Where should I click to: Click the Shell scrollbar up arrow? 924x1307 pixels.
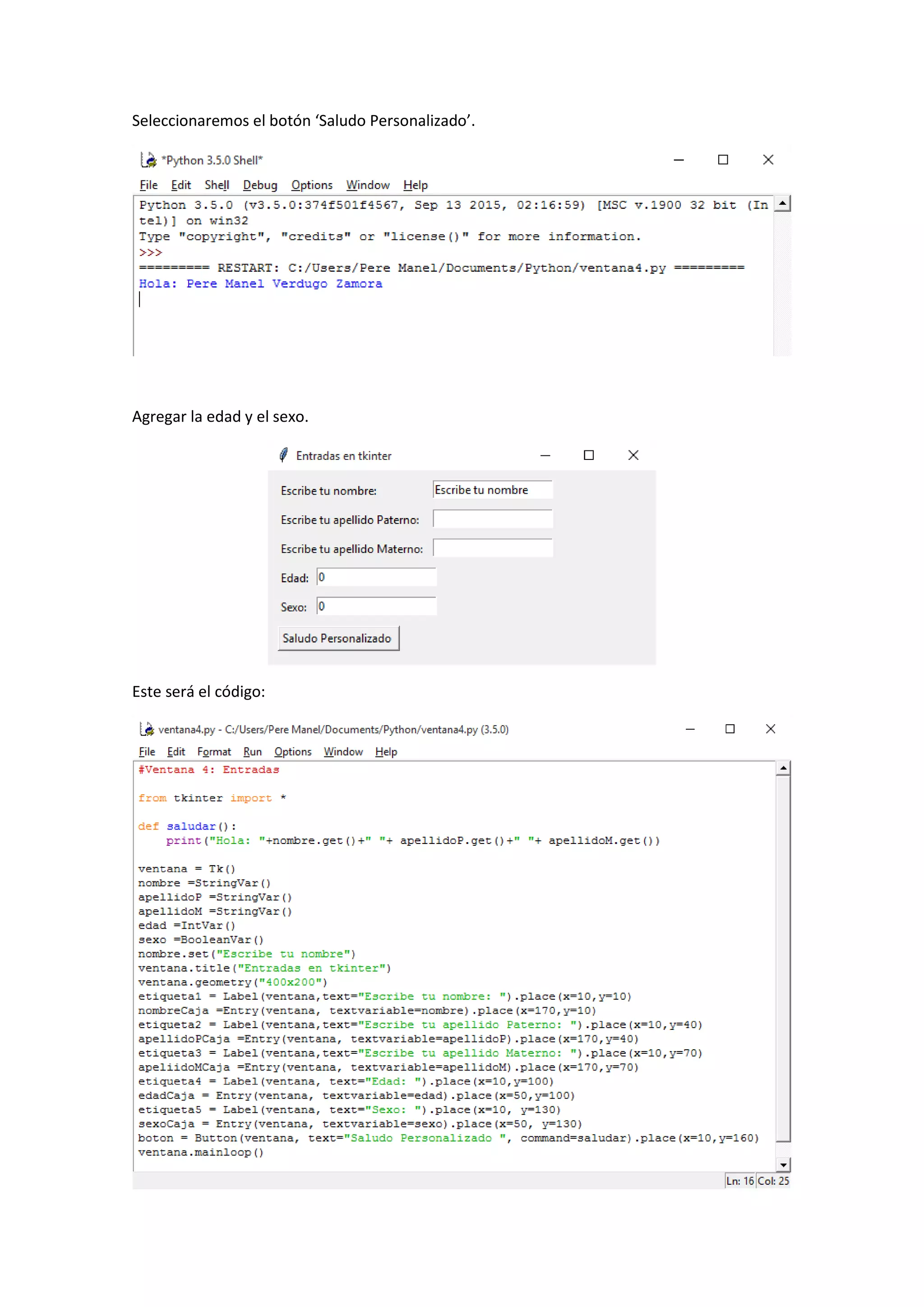[783, 204]
